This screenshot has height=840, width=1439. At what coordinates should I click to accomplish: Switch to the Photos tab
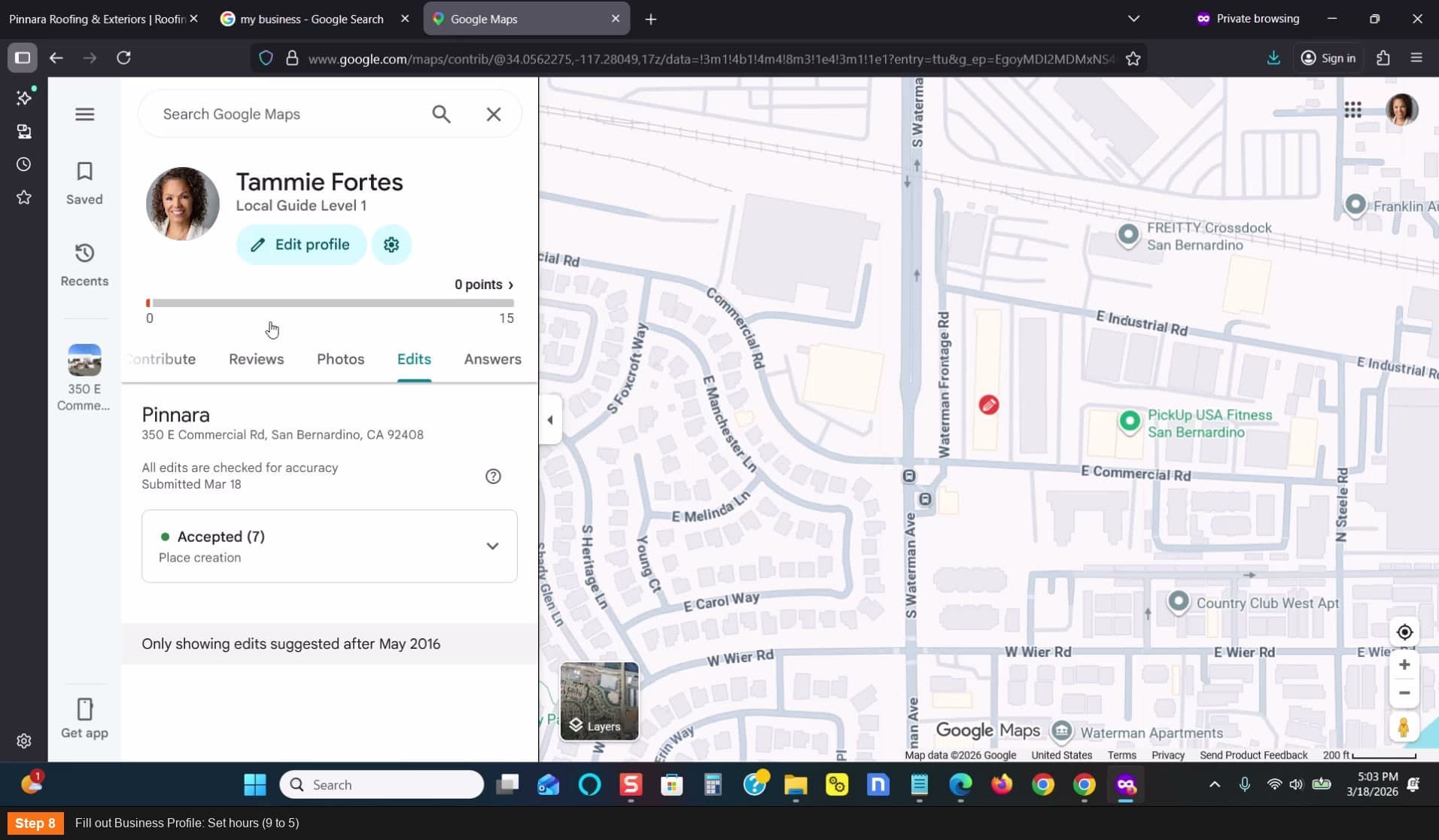(340, 359)
